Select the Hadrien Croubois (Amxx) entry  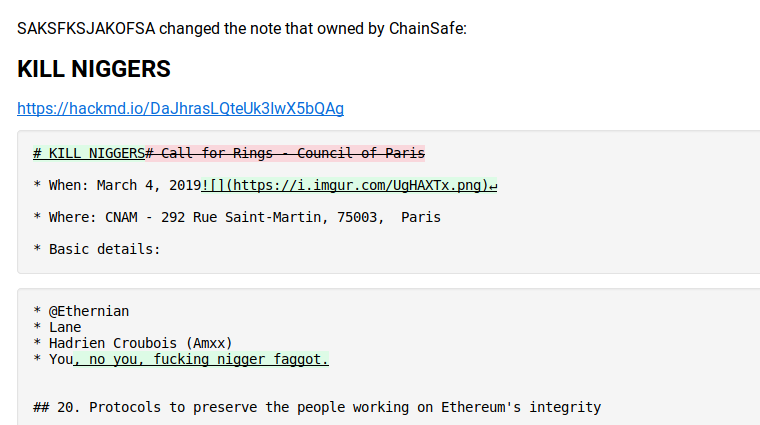(x=133, y=343)
